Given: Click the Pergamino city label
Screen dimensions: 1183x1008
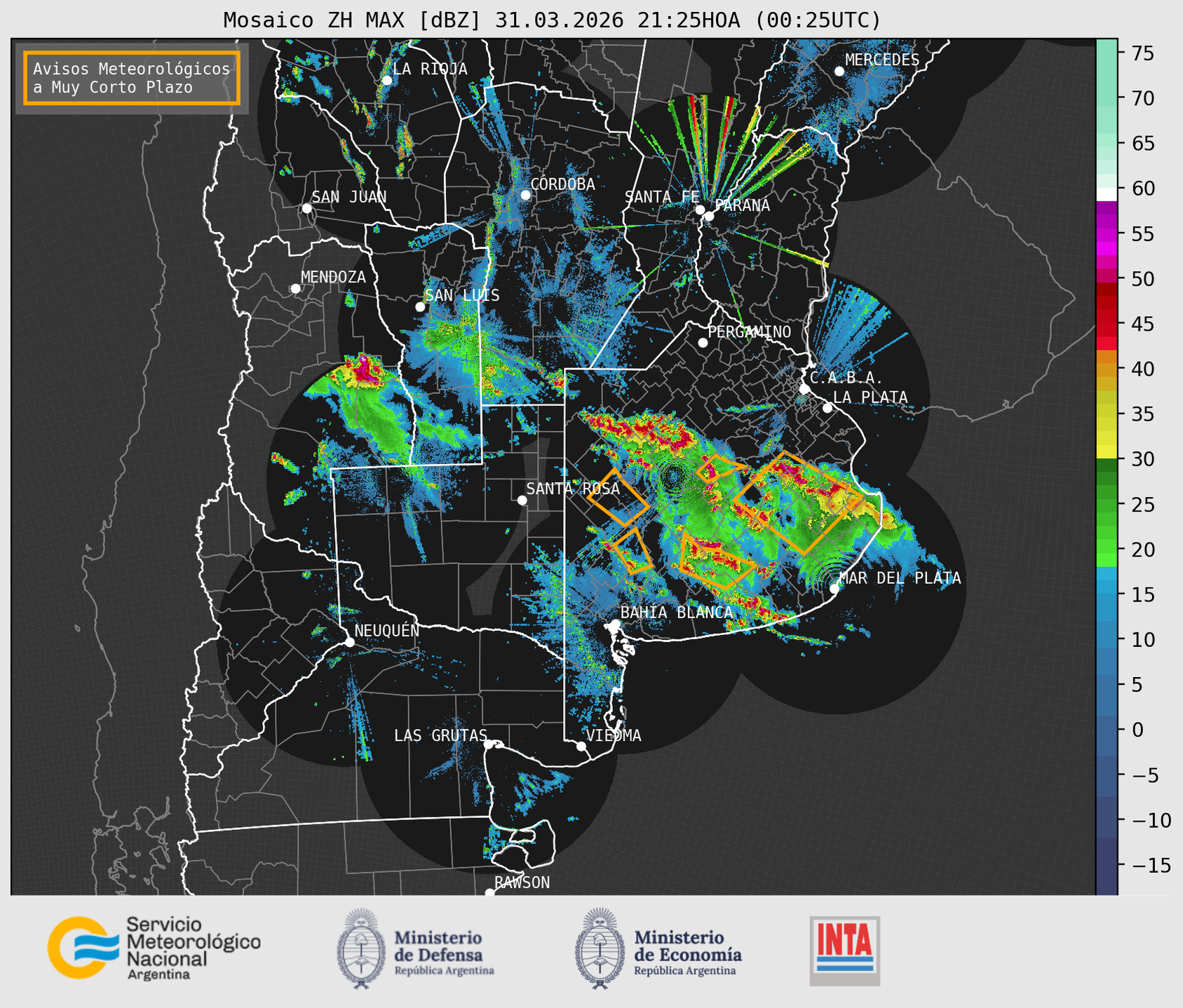Looking at the screenshot, I should [x=749, y=332].
